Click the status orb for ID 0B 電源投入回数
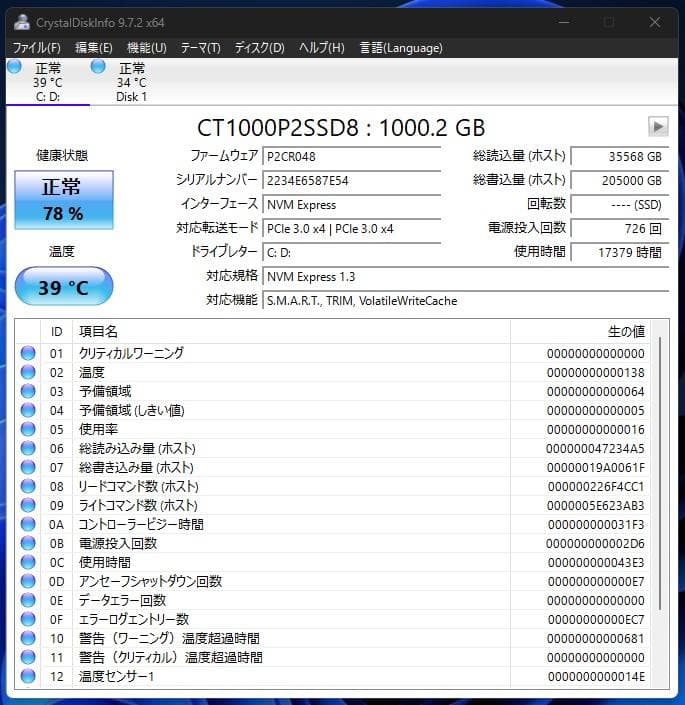Viewport: 685px width, 705px height. (x=28, y=543)
